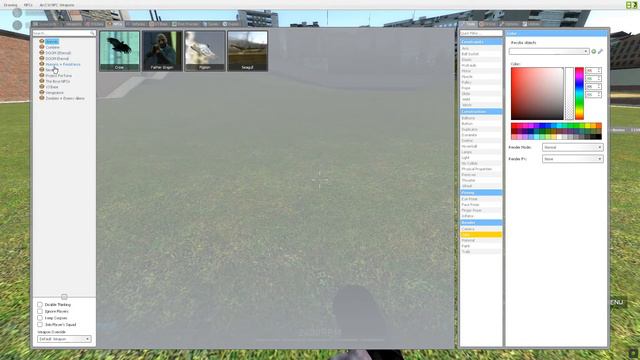Switch to the Vehicles tab
This screenshot has width=640, height=360.
[136, 24]
